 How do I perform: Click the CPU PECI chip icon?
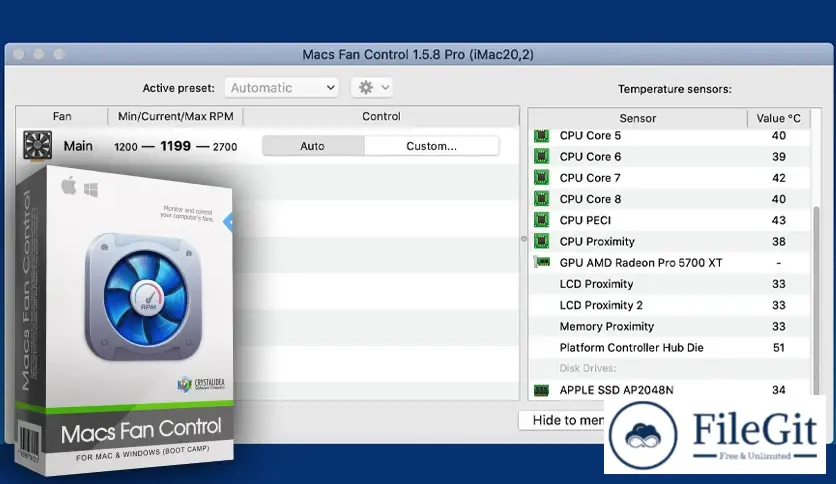pos(541,220)
